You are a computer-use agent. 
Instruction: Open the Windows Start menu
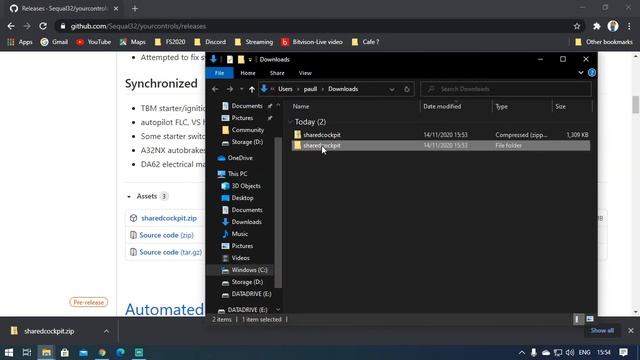[9, 352]
